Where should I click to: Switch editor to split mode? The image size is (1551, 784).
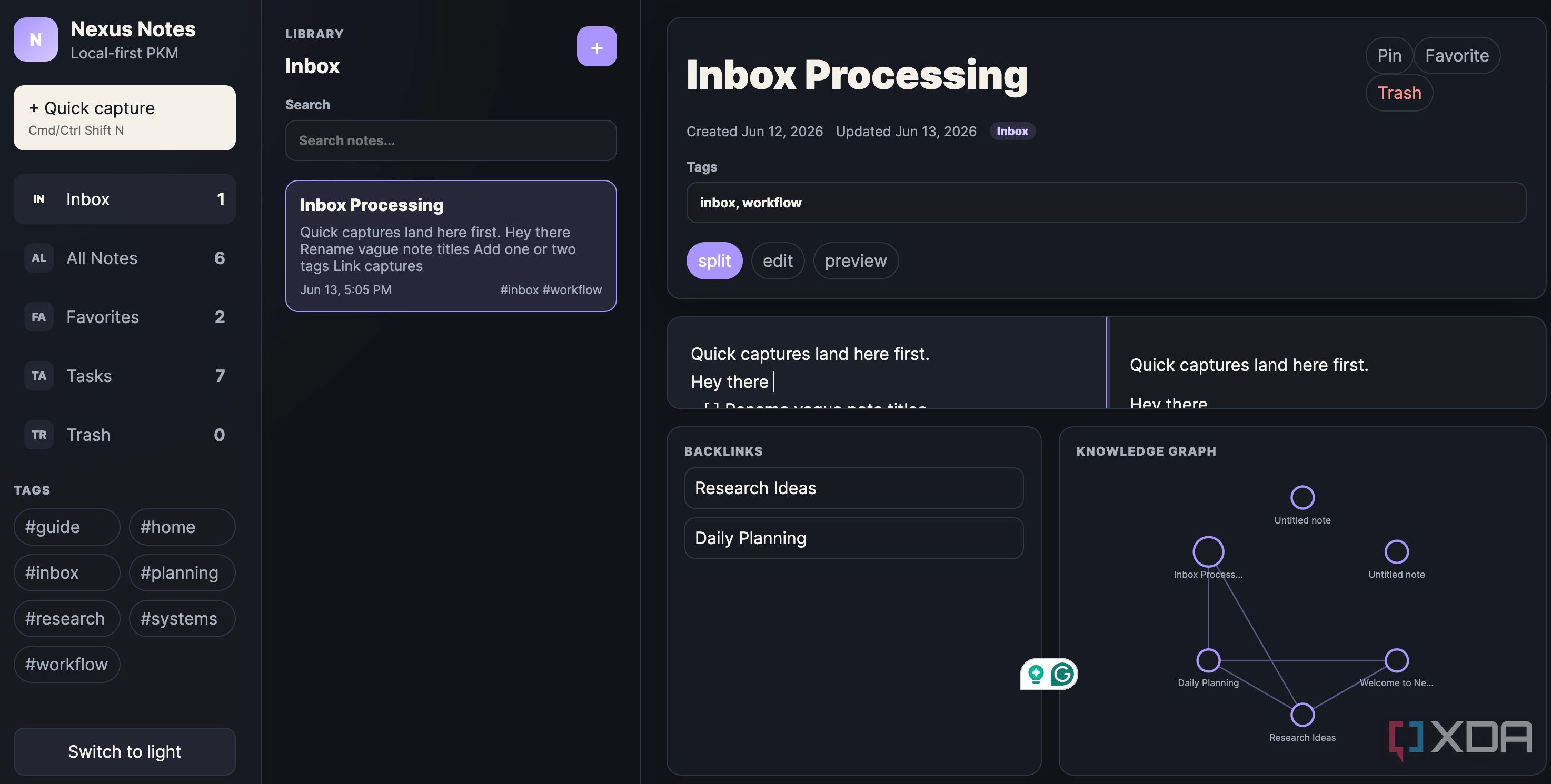[x=714, y=260]
